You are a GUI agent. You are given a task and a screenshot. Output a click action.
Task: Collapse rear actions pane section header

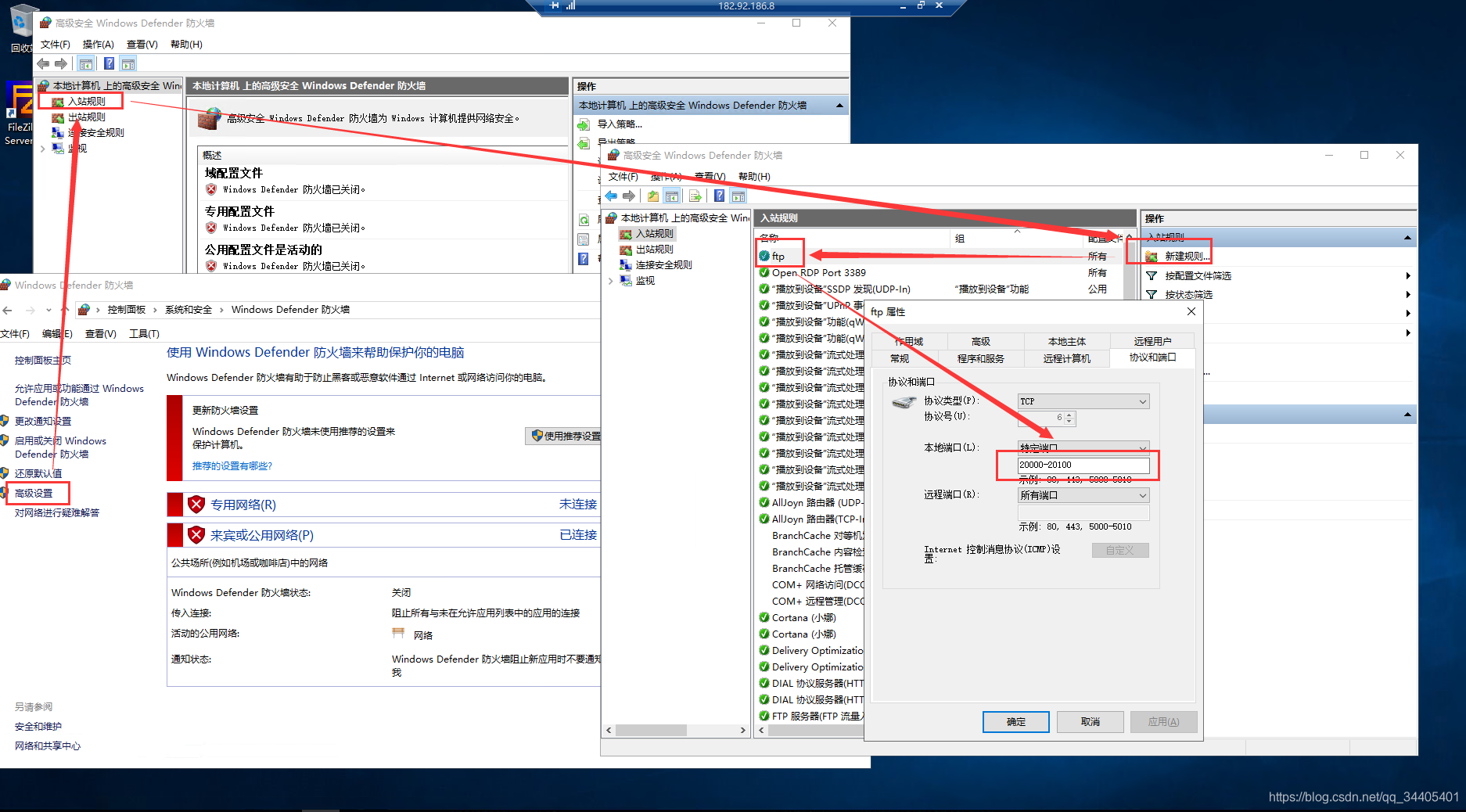point(839,106)
